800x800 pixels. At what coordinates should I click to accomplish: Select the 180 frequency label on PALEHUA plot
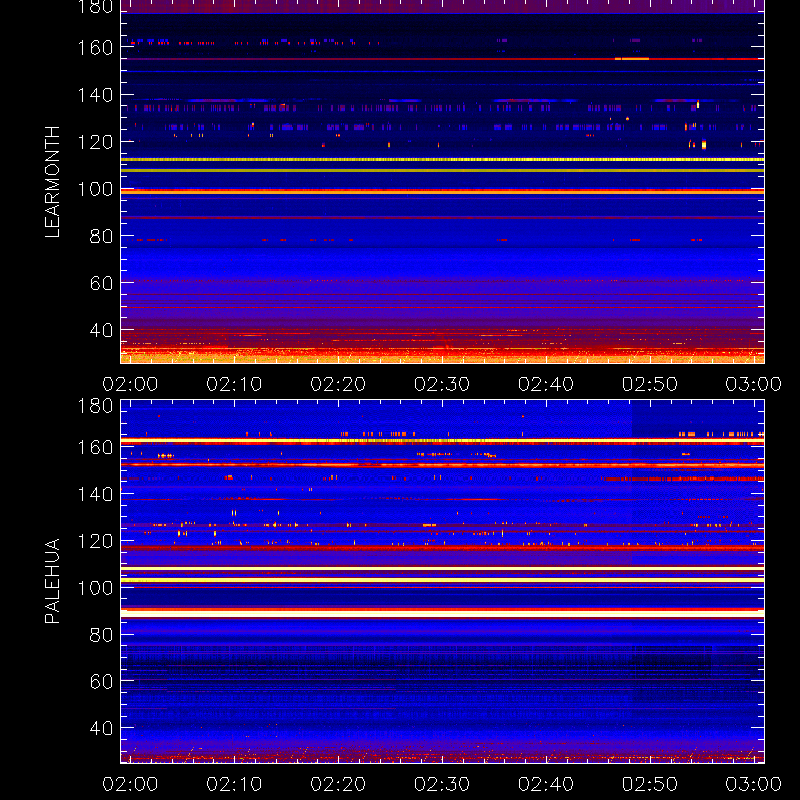pos(95,406)
